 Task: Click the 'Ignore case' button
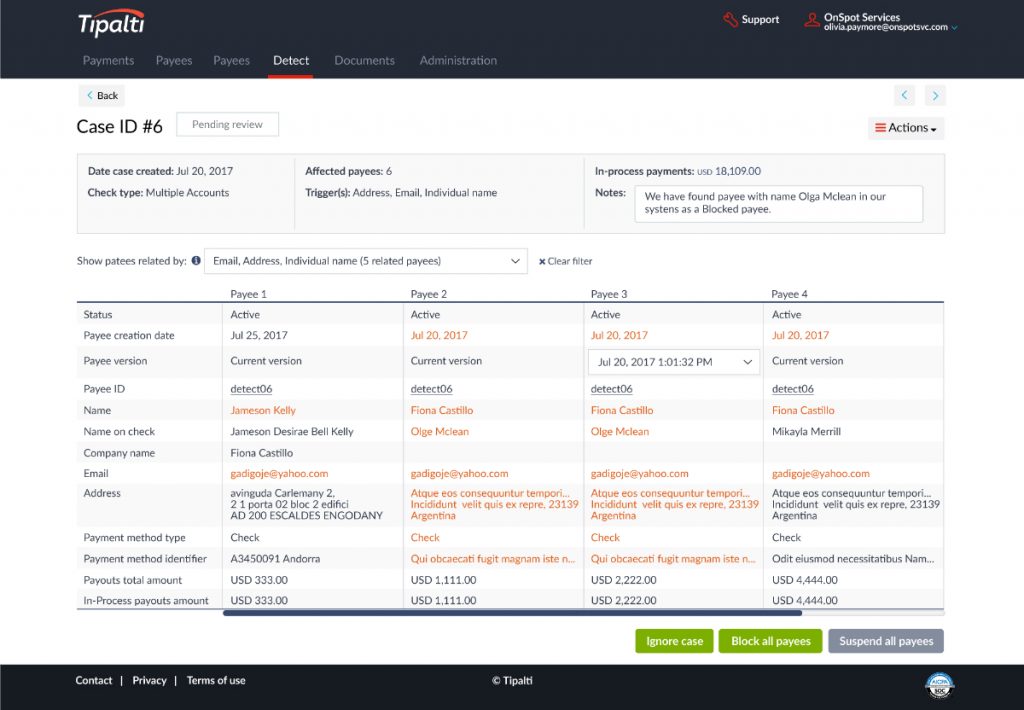[674, 640]
